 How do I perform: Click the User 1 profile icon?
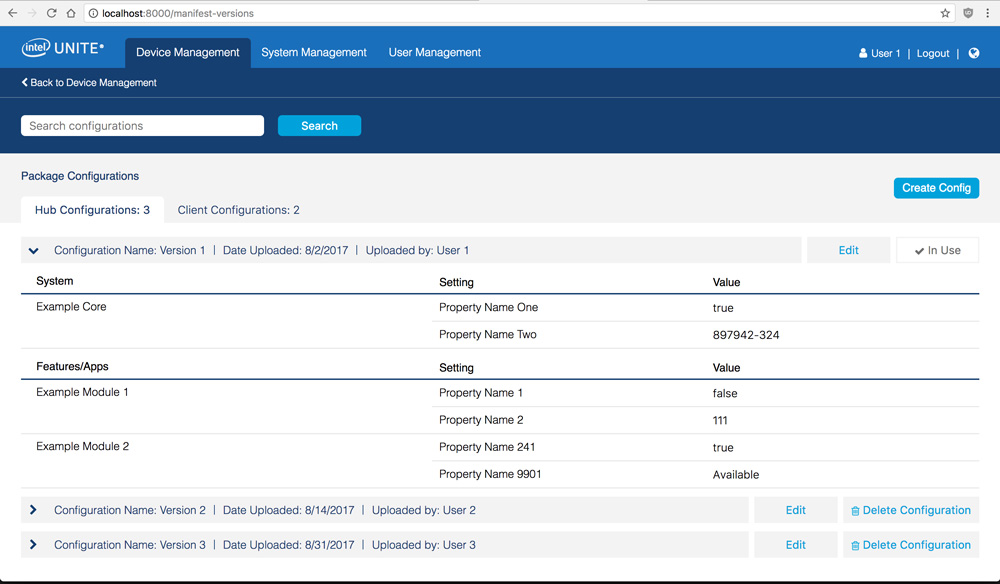[x=863, y=53]
